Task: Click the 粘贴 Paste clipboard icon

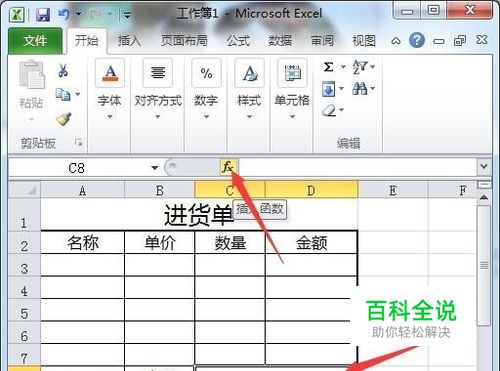Action: tap(32, 75)
